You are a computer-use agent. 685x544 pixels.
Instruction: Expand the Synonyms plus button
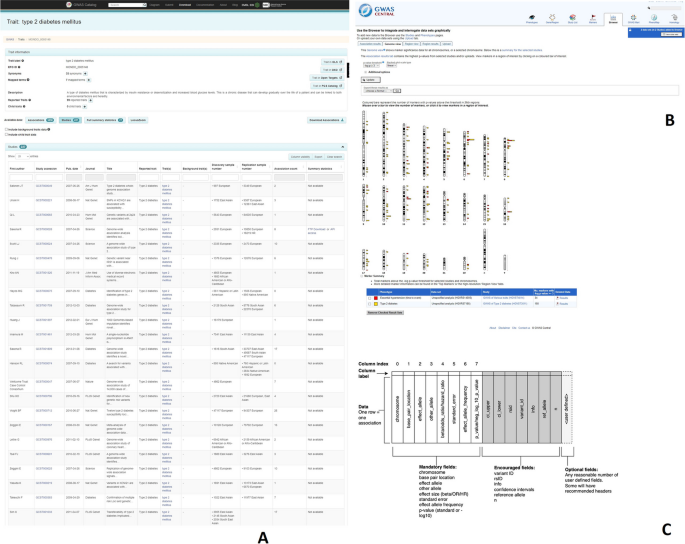(85, 73)
